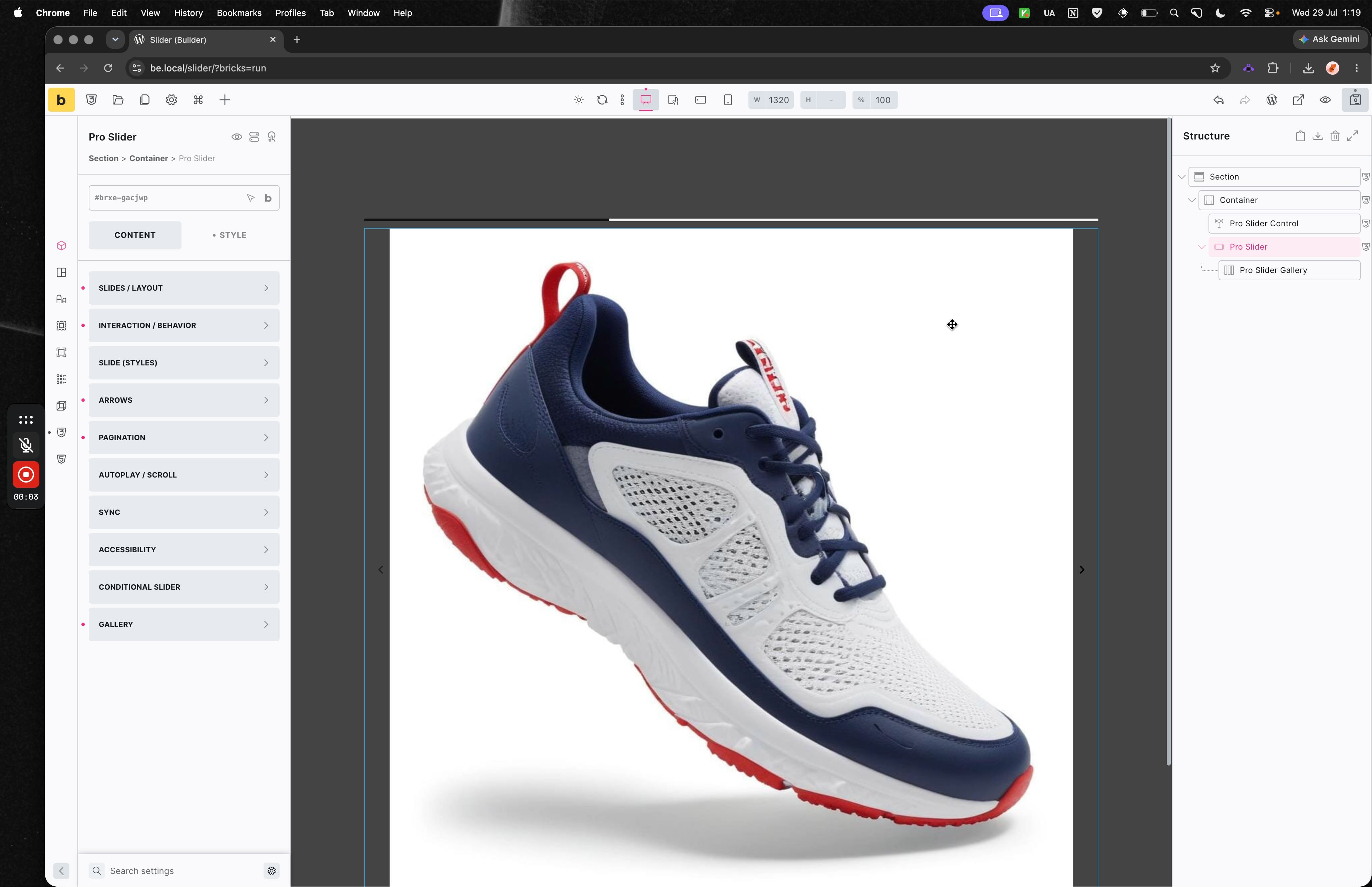Switch to the mobile portrait breakpoint icon

pyautogui.click(x=728, y=100)
